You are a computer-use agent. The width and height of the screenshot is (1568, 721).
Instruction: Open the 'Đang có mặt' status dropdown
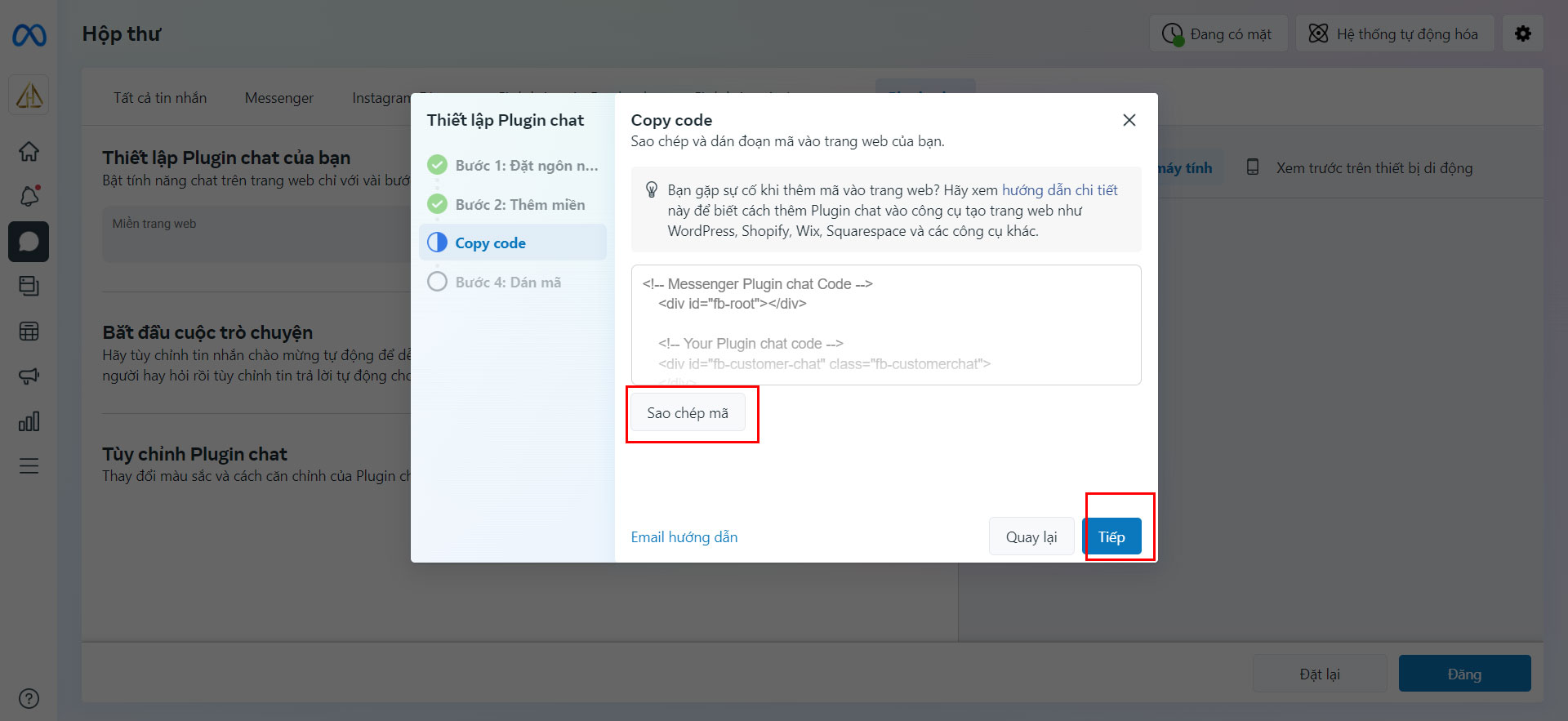pyautogui.click(x=1218, y=34)
